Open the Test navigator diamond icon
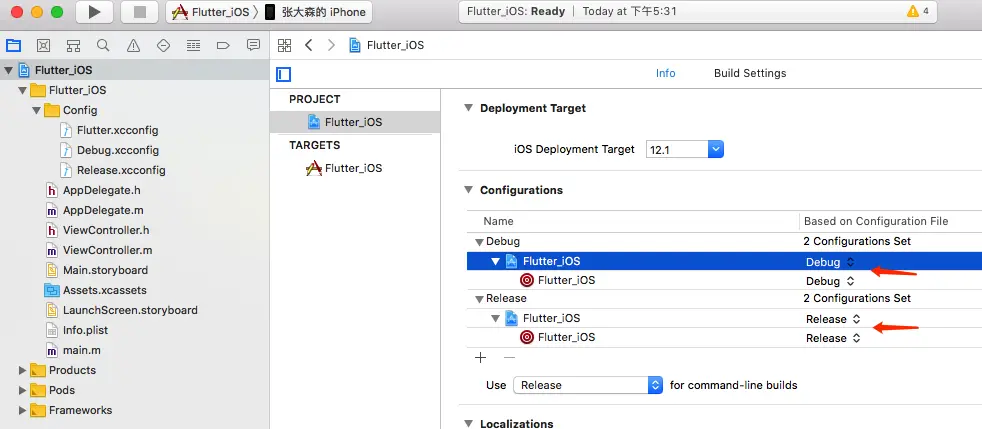 click(163, 45)
